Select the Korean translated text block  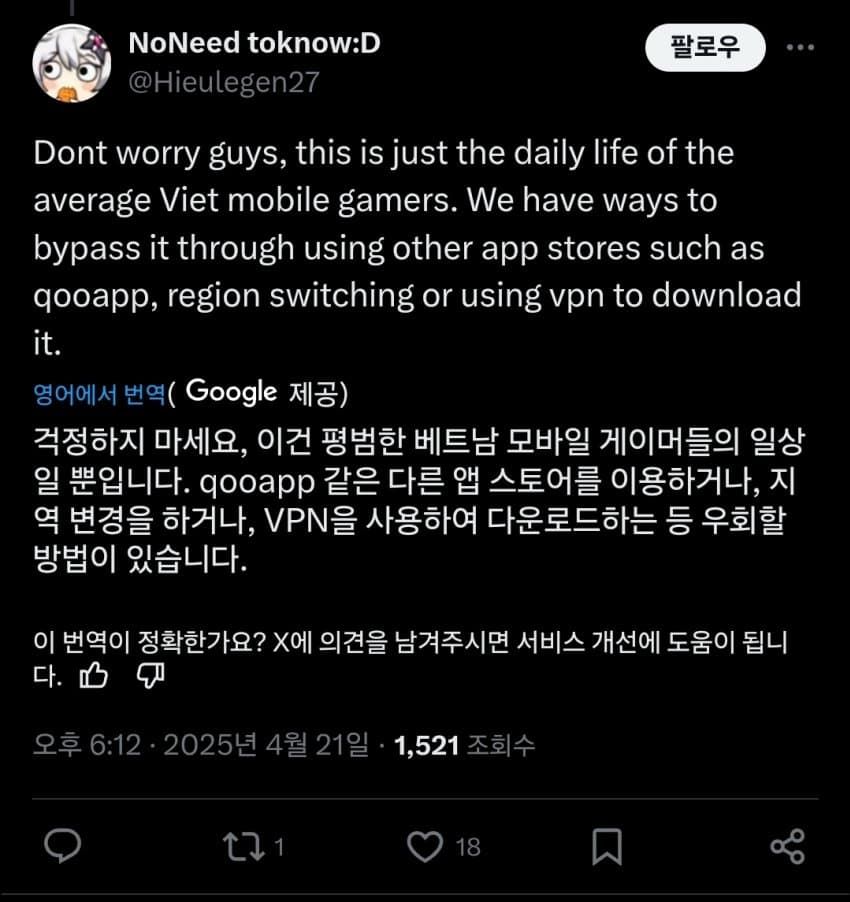click(x=419, y=500)
